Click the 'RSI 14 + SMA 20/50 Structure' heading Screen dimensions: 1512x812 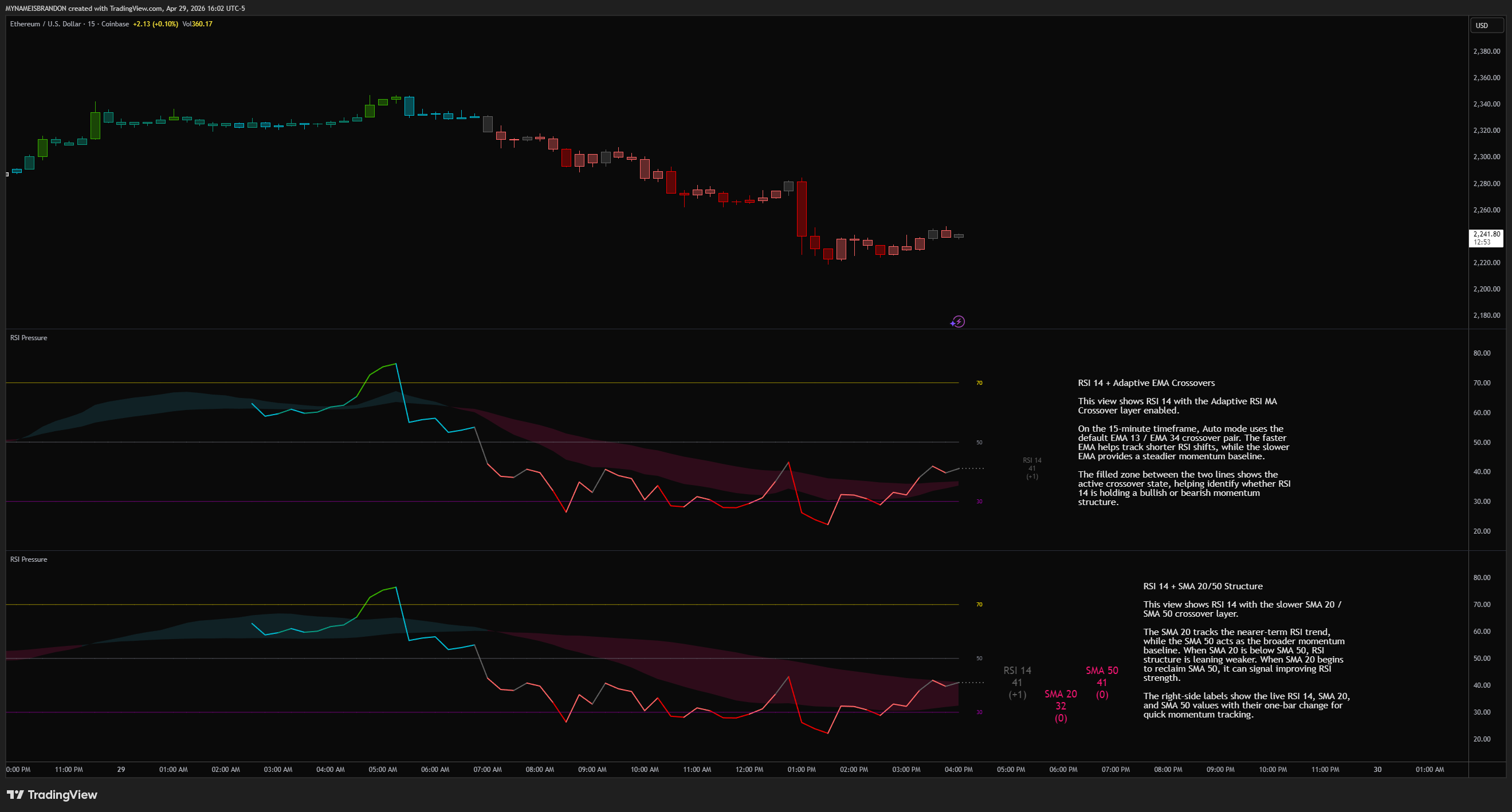[1203, 586]
